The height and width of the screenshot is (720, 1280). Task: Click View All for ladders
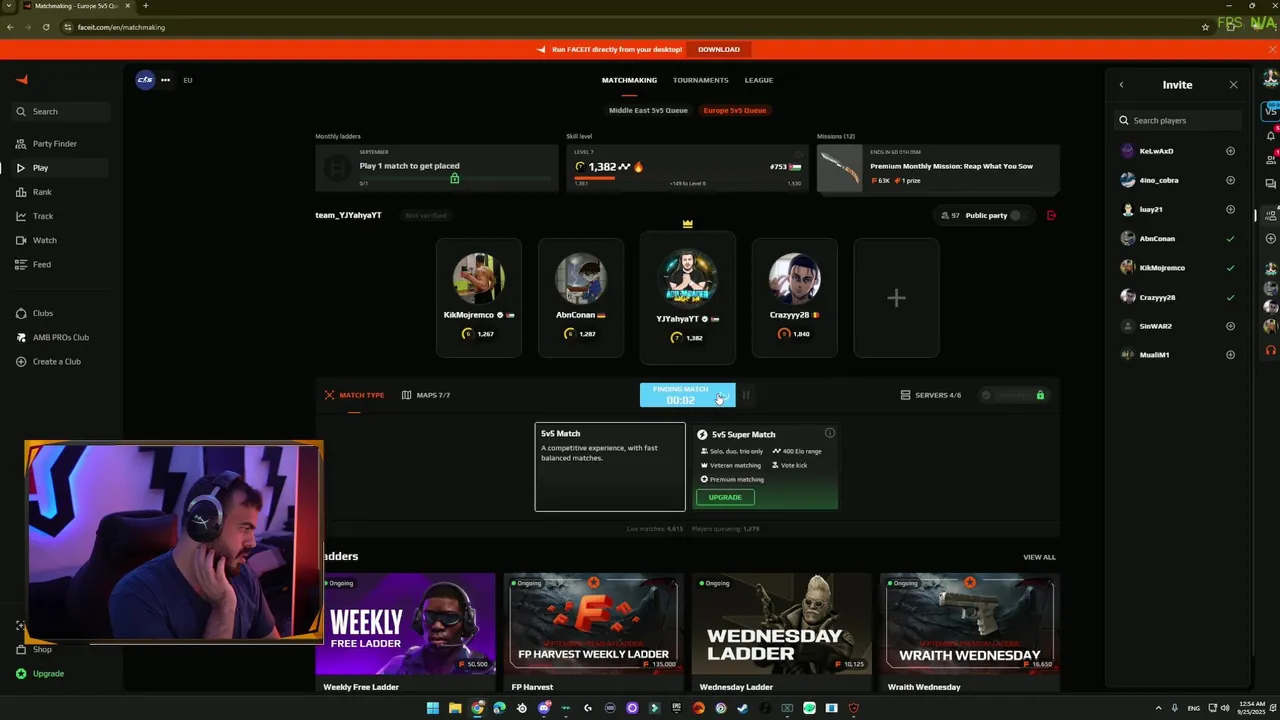tap(1039, 557)
